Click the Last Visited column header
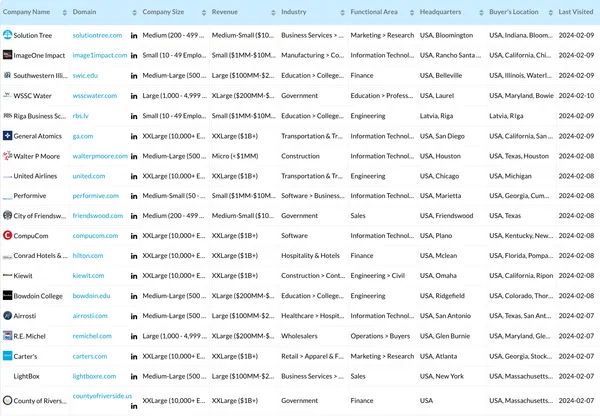Image resolution: width=600 pixels, height=416 pixels. pos(577,12)
